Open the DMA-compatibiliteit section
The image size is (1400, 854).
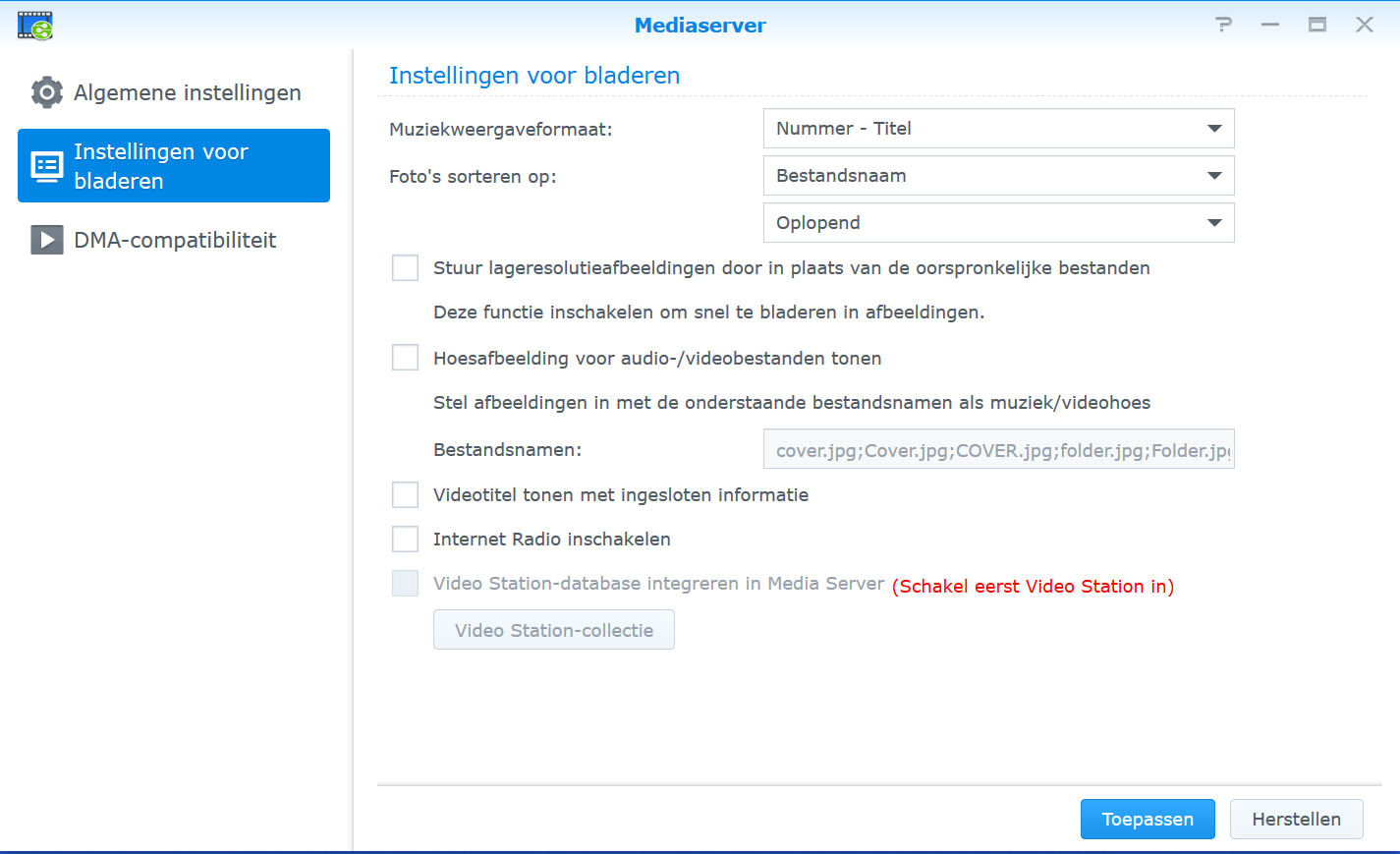(x=175, y=240)
